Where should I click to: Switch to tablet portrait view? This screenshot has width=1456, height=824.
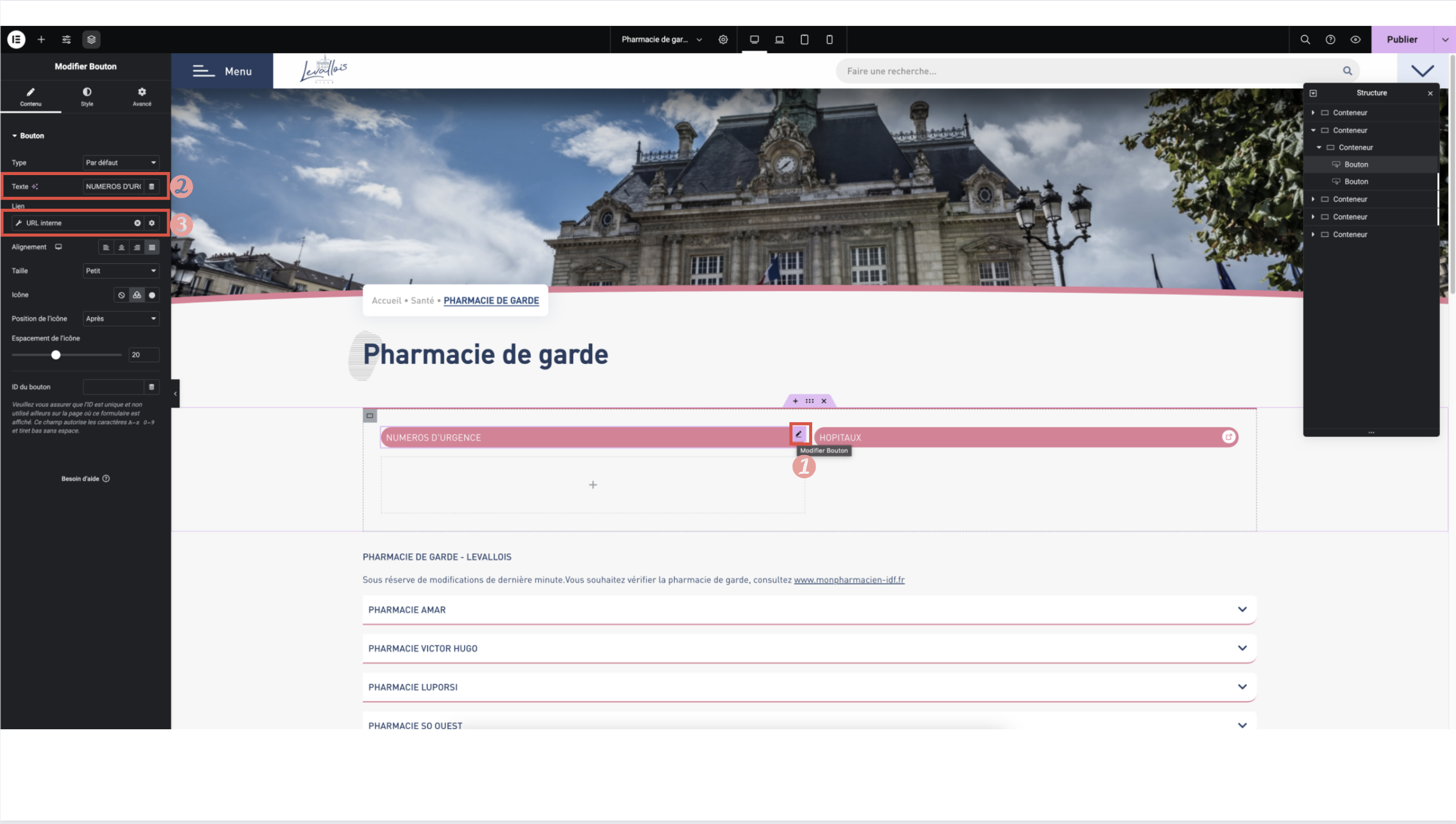(x=804, y=39)
